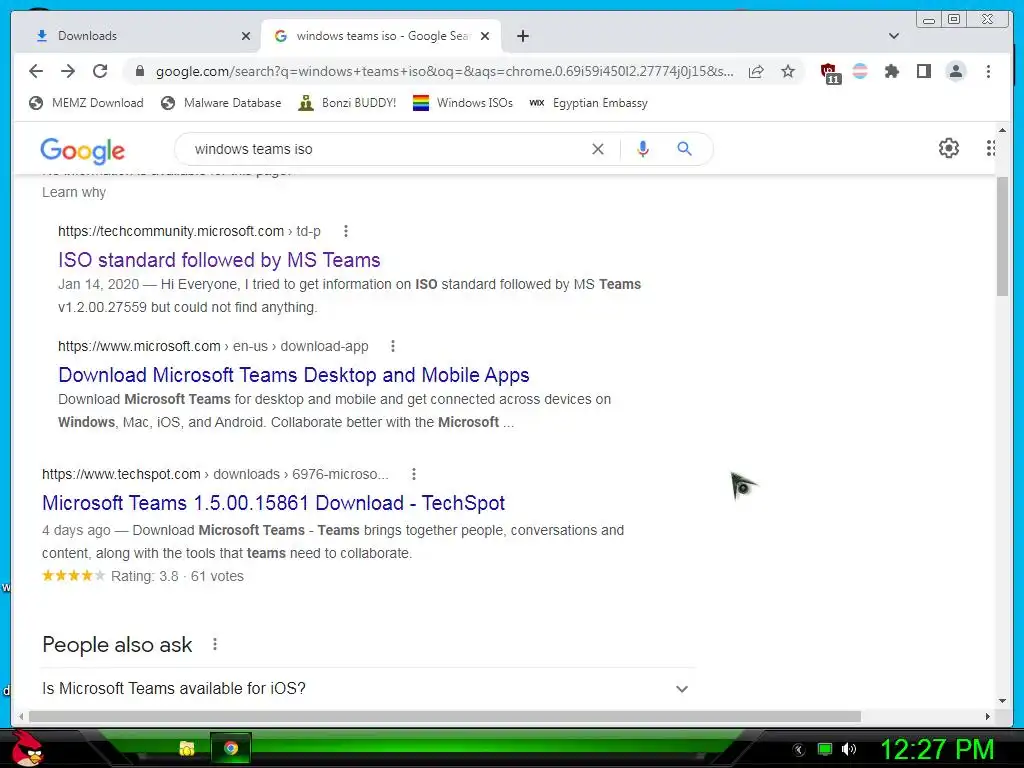Screen dimensions: 1024x768
Task: Open 'ISO standard followed by MS Teams' result
Action: [x=219, y=260]
